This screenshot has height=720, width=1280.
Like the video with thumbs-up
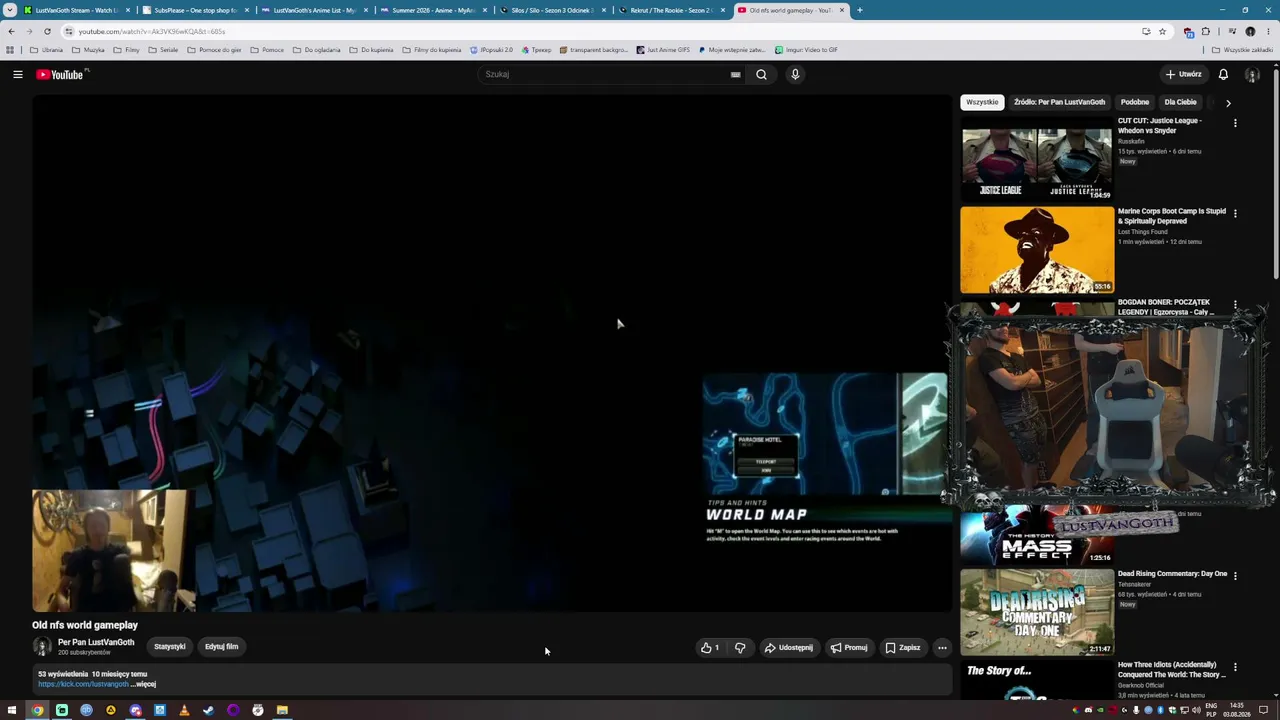click(710, 647)
